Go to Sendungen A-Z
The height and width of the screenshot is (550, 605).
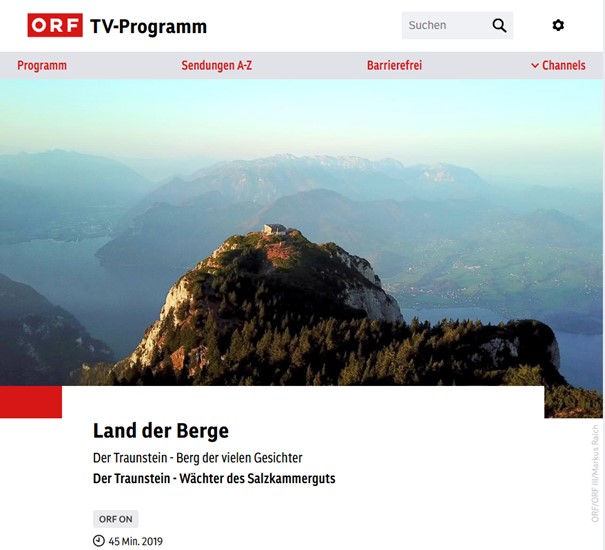[216, 65]
